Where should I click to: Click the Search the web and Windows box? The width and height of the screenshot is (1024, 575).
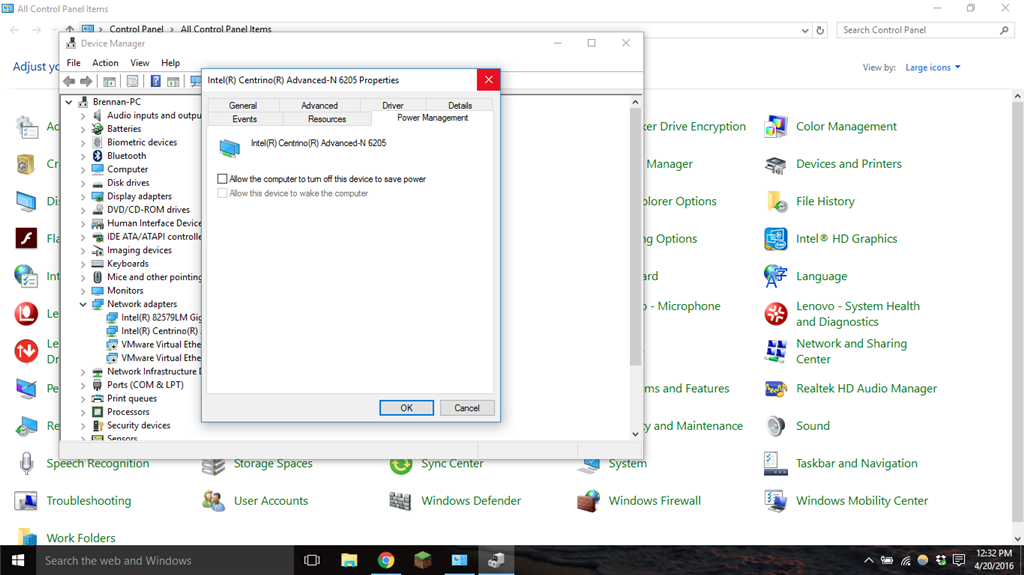[x=163, y=561]
